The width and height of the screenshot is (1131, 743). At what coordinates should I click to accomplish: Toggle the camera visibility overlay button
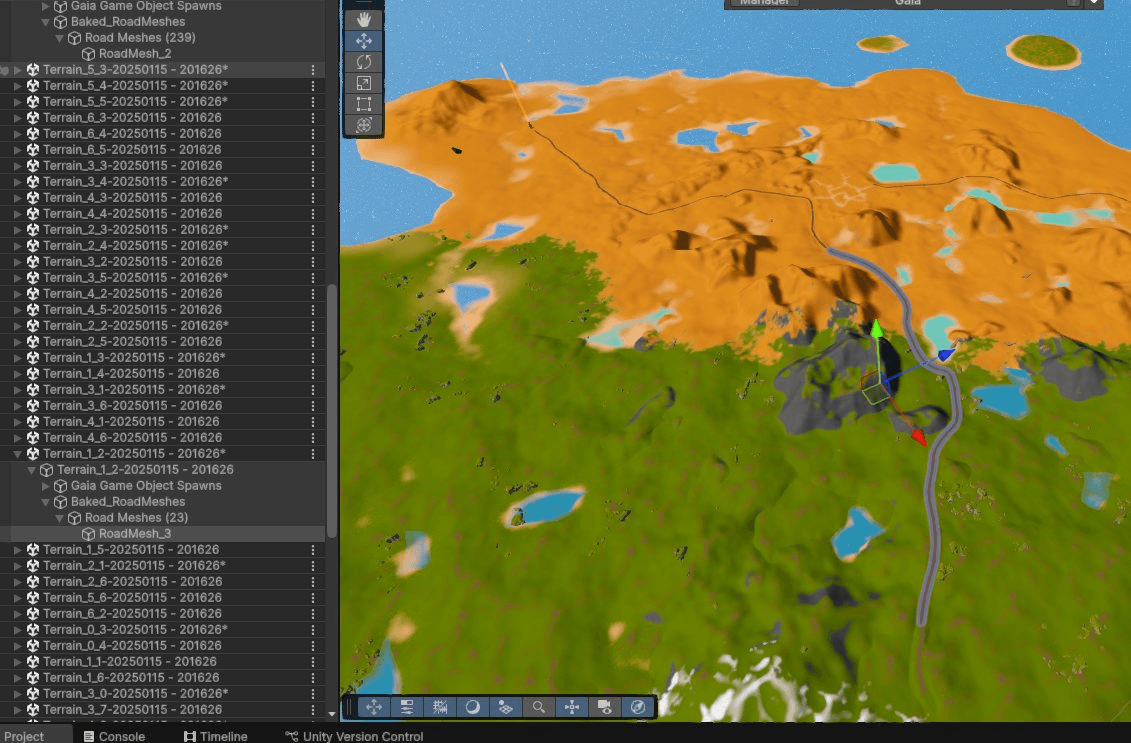(x=604, y=707)
